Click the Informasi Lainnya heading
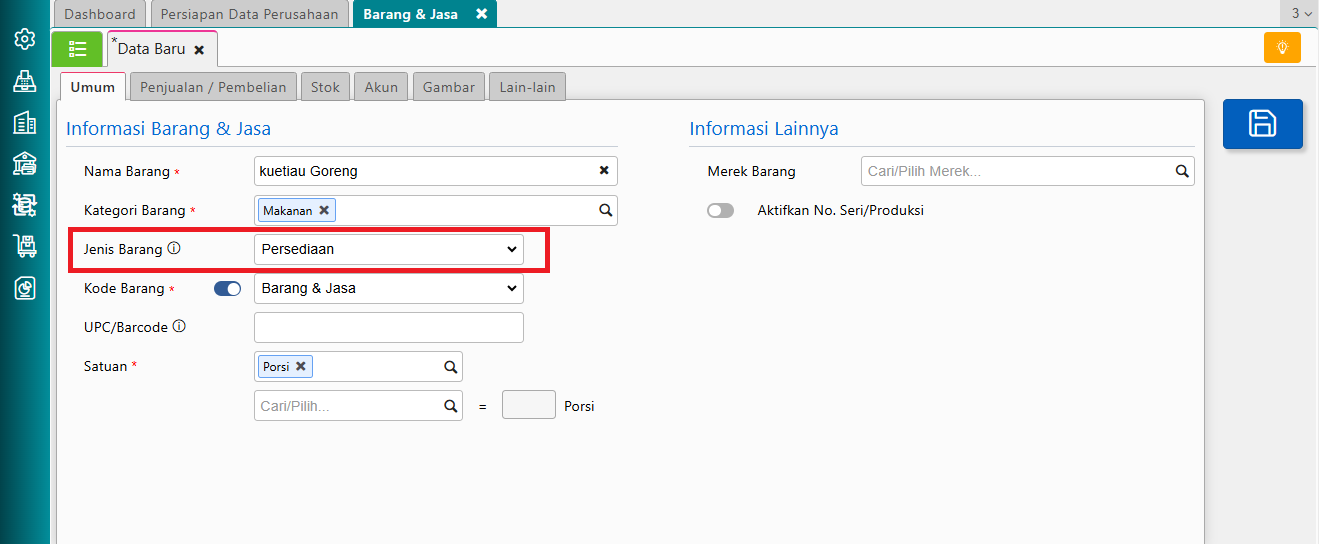The height and width of the screenshot is (544, 1320). pyautogui.click(x=764, y=129)
